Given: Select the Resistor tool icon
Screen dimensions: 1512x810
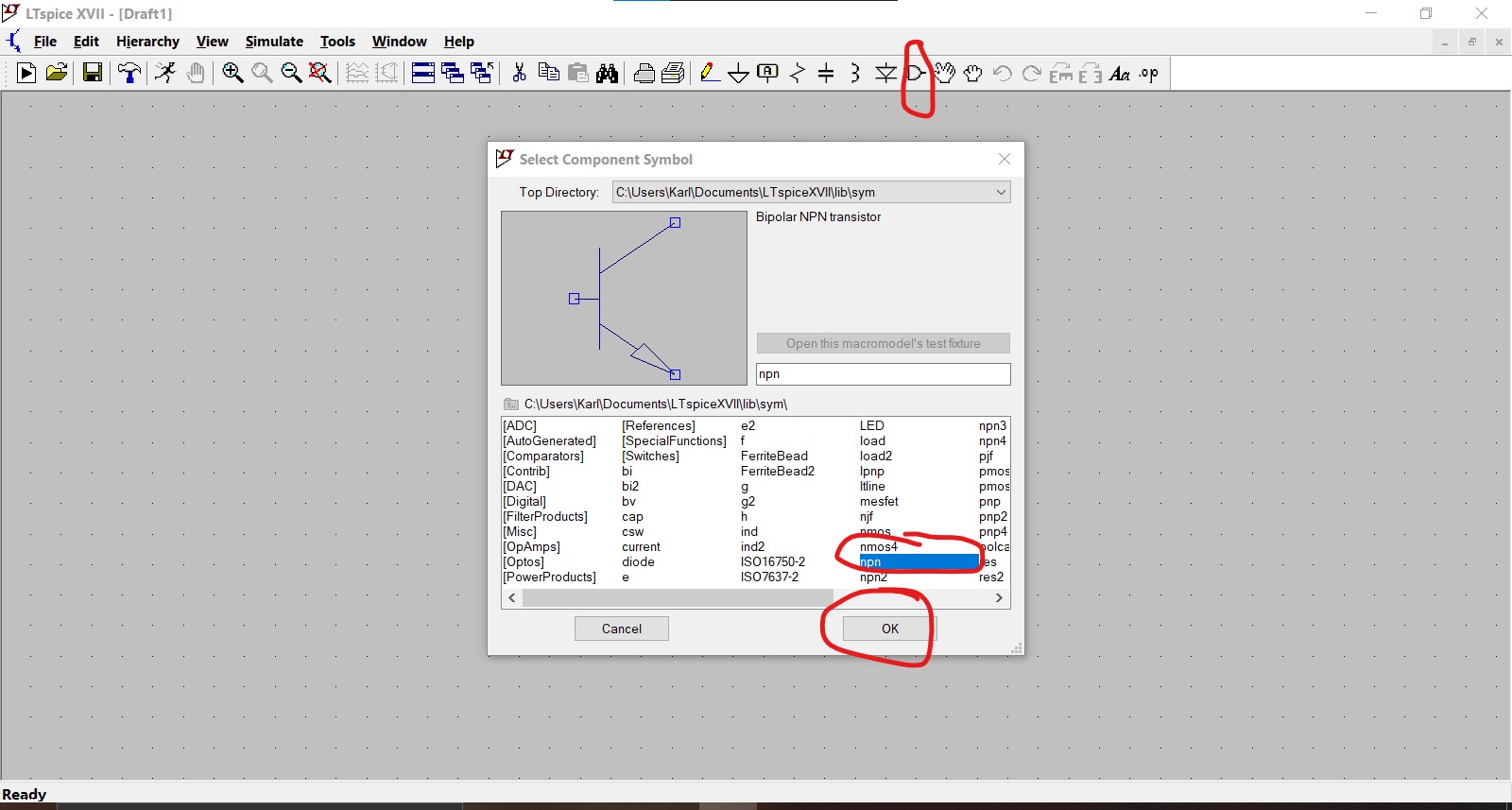Looking at the screenshot, I should click(x=798, y=73).
